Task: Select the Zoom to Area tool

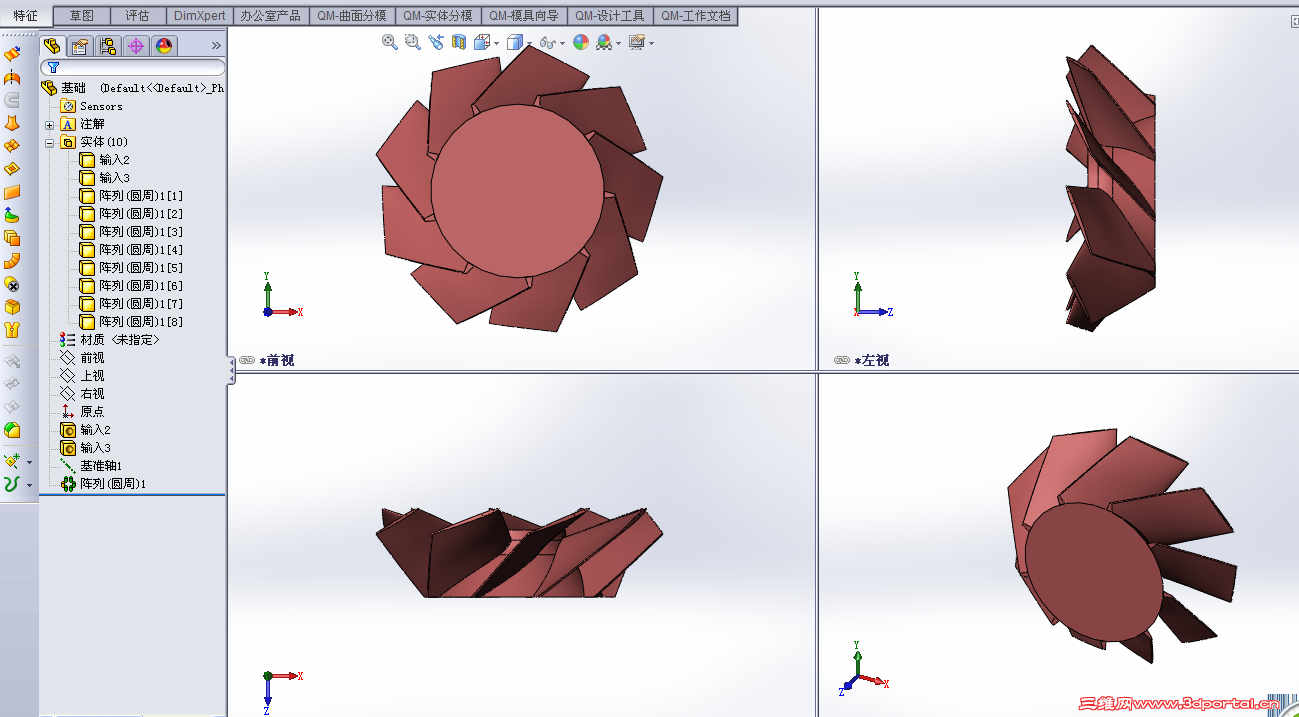Action: click(x=413, y=42)
